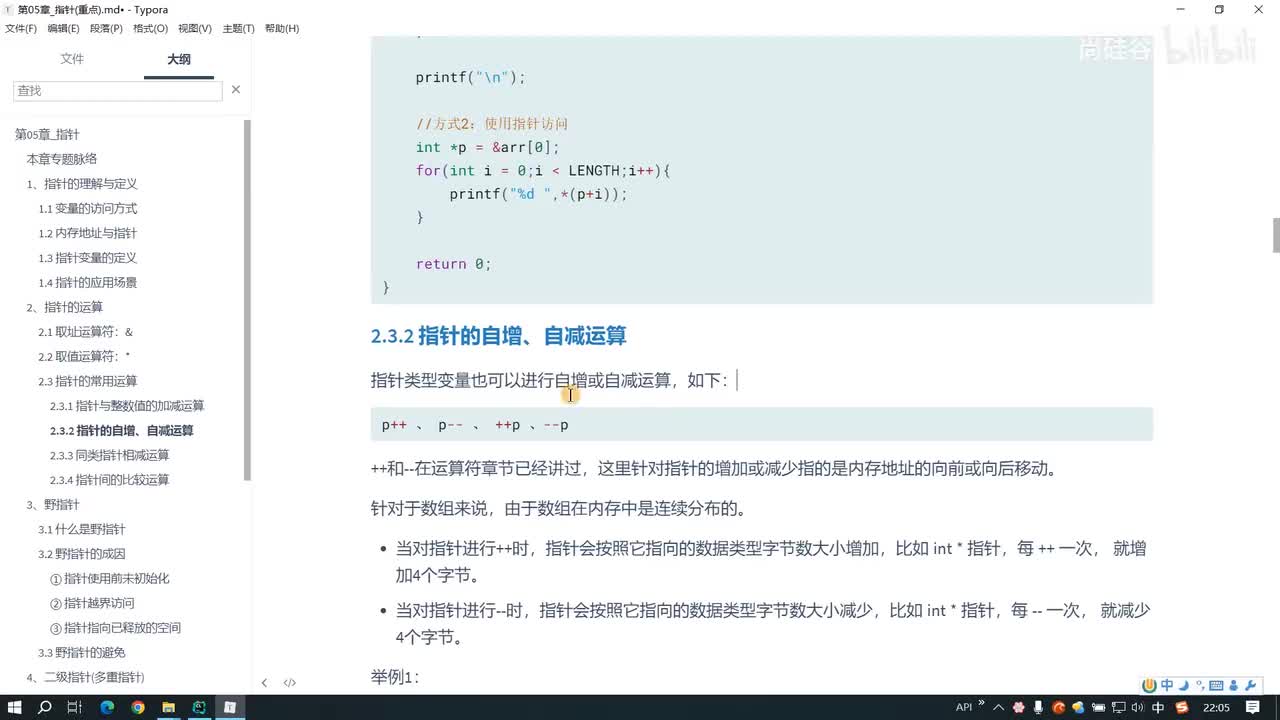
Task: Open outline entry 1.1 变量的访问方式
Action: coord(88,208)
